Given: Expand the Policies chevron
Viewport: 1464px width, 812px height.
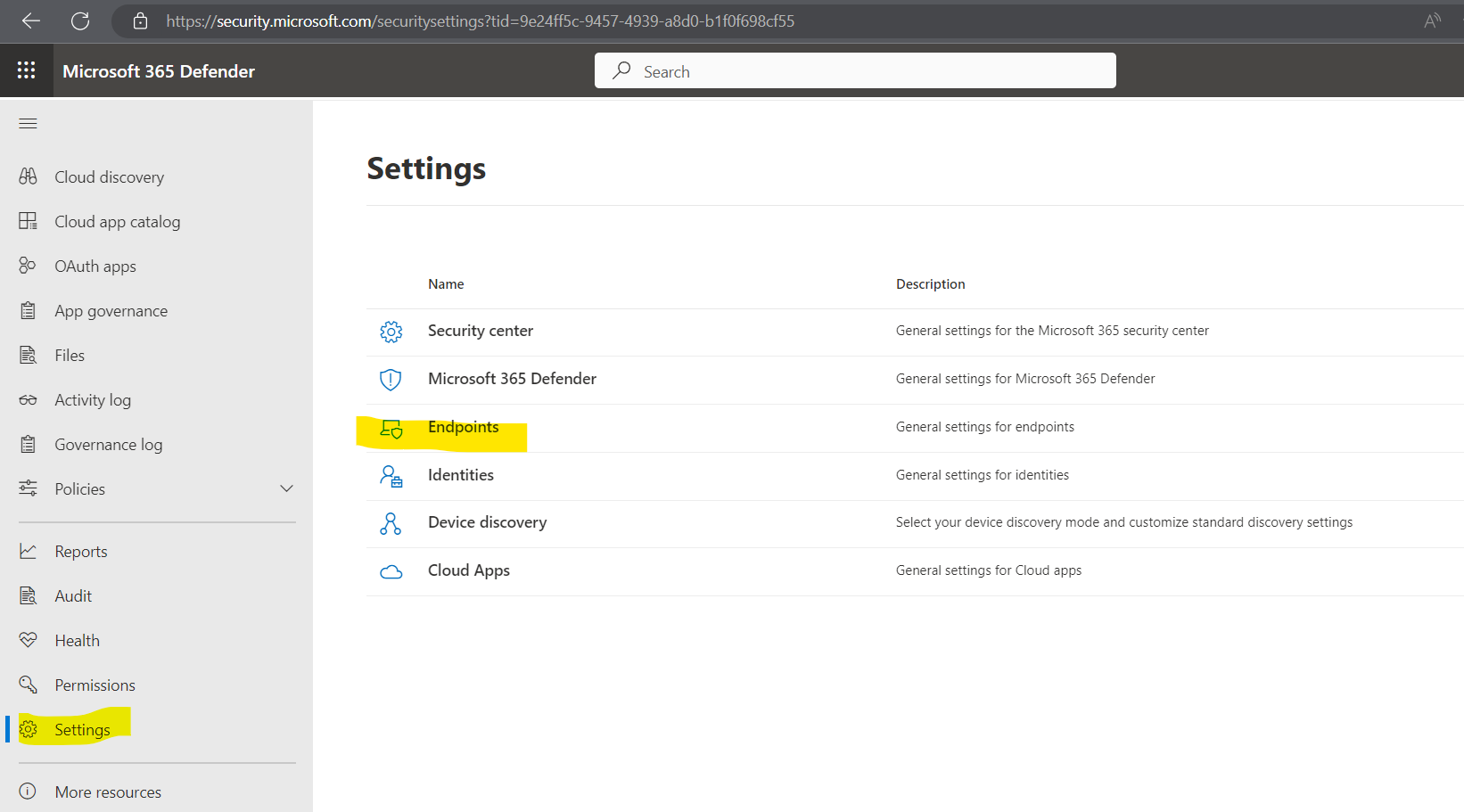Looking at the screenshot, I should point(286,488).
